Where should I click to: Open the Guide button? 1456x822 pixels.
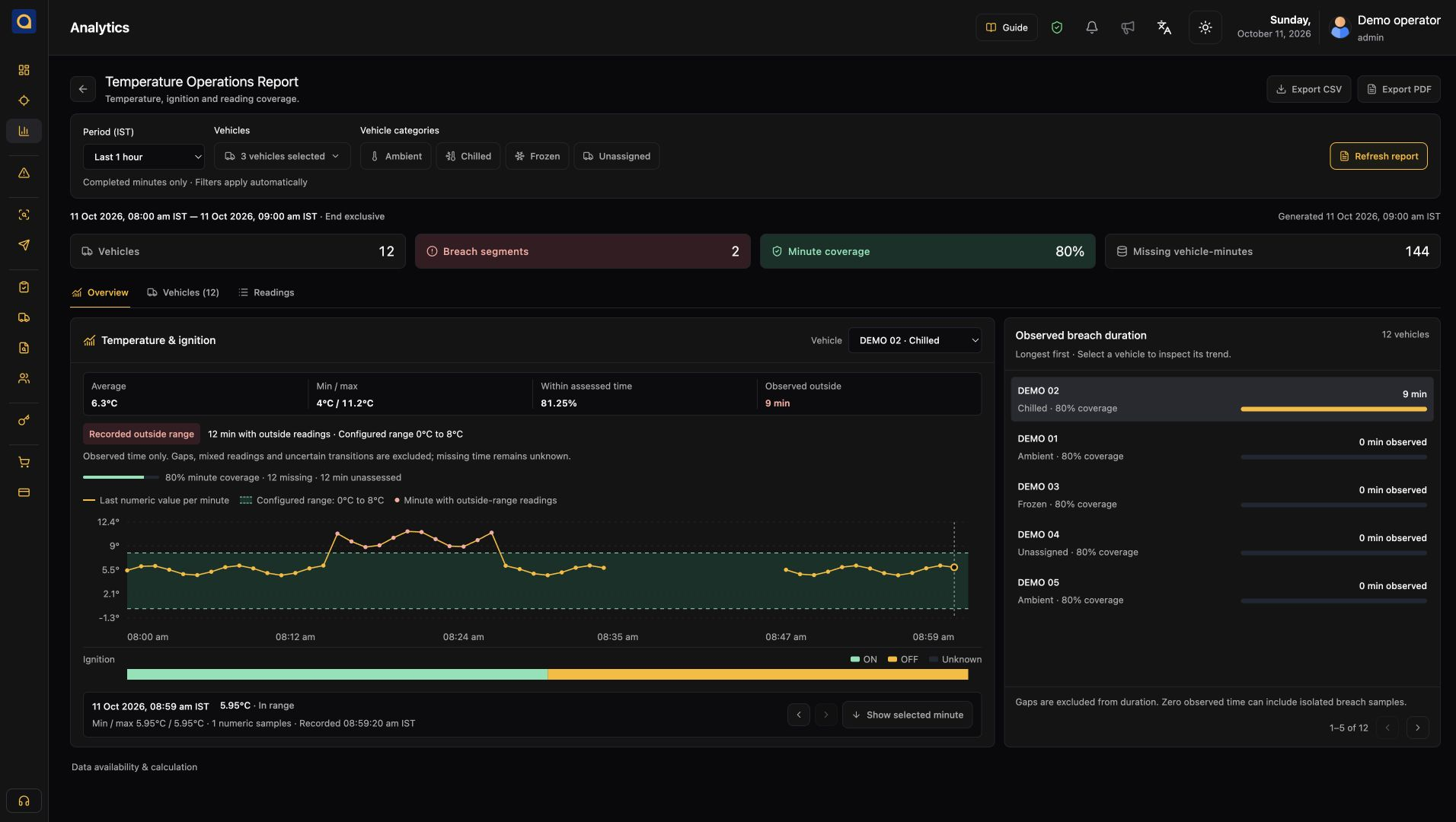(1006, 27)
